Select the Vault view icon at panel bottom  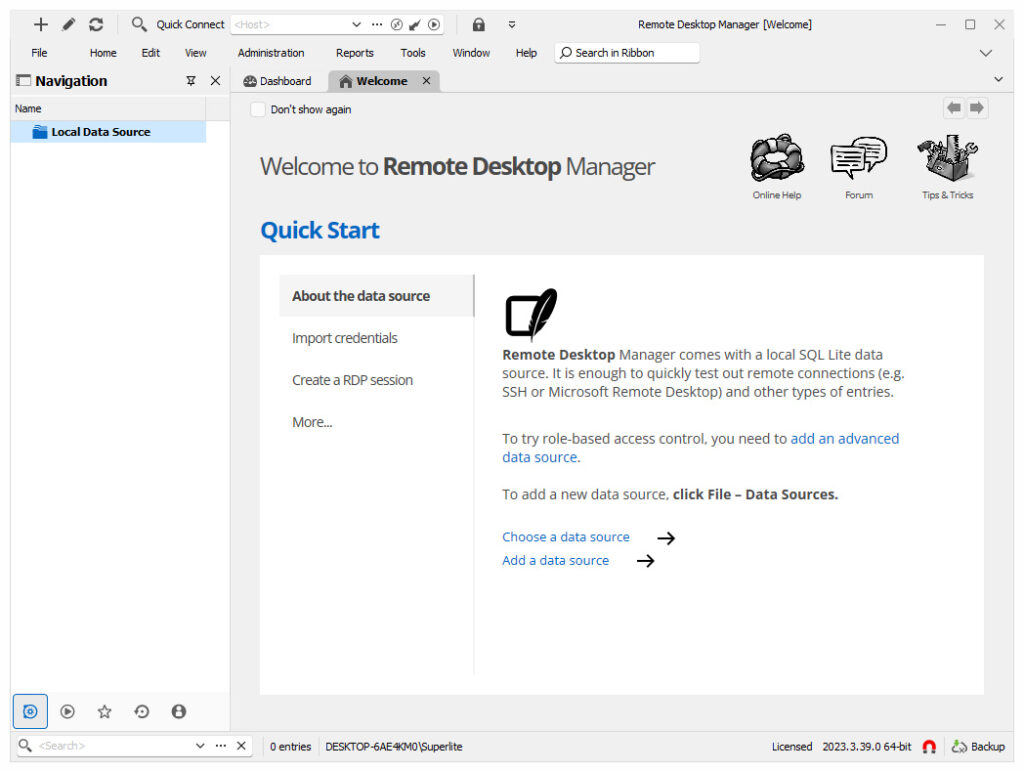pos(30,711)
